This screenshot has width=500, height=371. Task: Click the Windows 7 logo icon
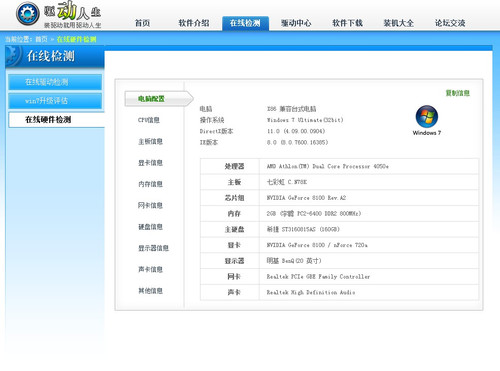point(427,117)
